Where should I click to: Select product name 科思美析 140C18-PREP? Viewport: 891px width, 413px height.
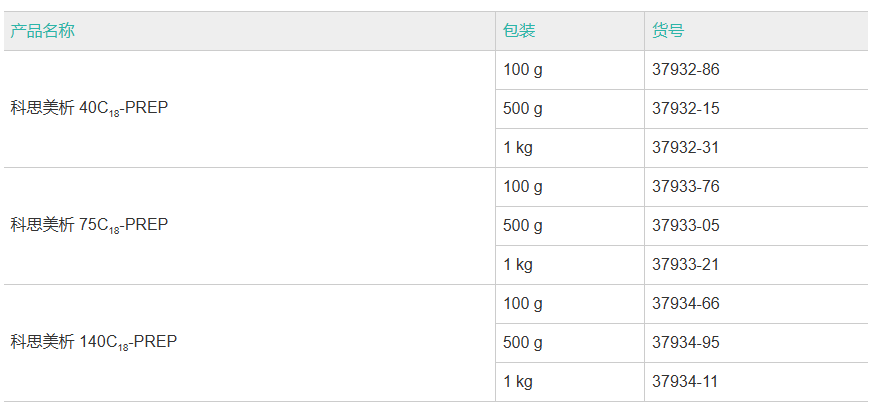click(93, 342)
